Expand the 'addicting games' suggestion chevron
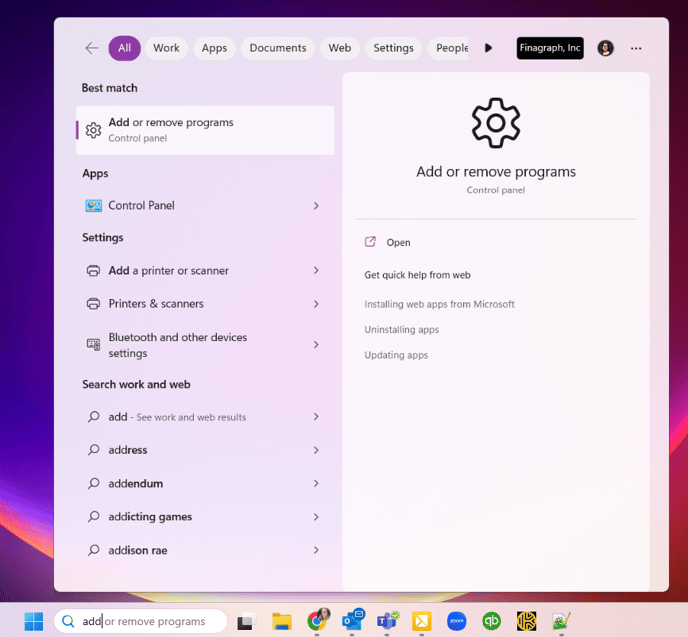Image resolution: width=688 pixels, height=637 pixels. tap(316, 517)
